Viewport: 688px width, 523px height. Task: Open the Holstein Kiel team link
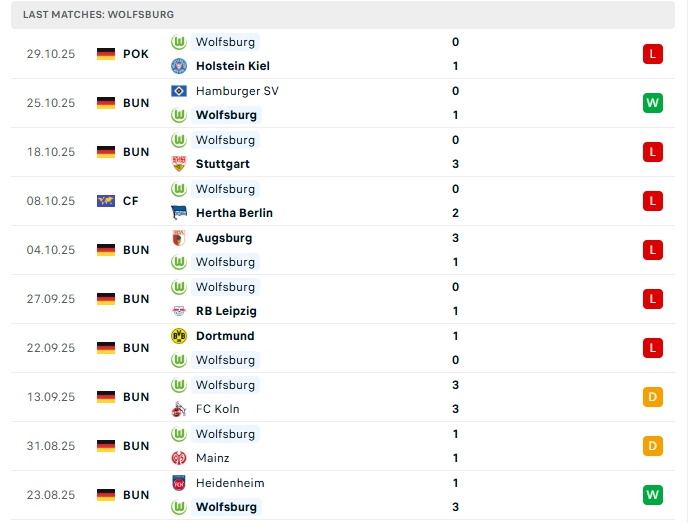(233, 66)
